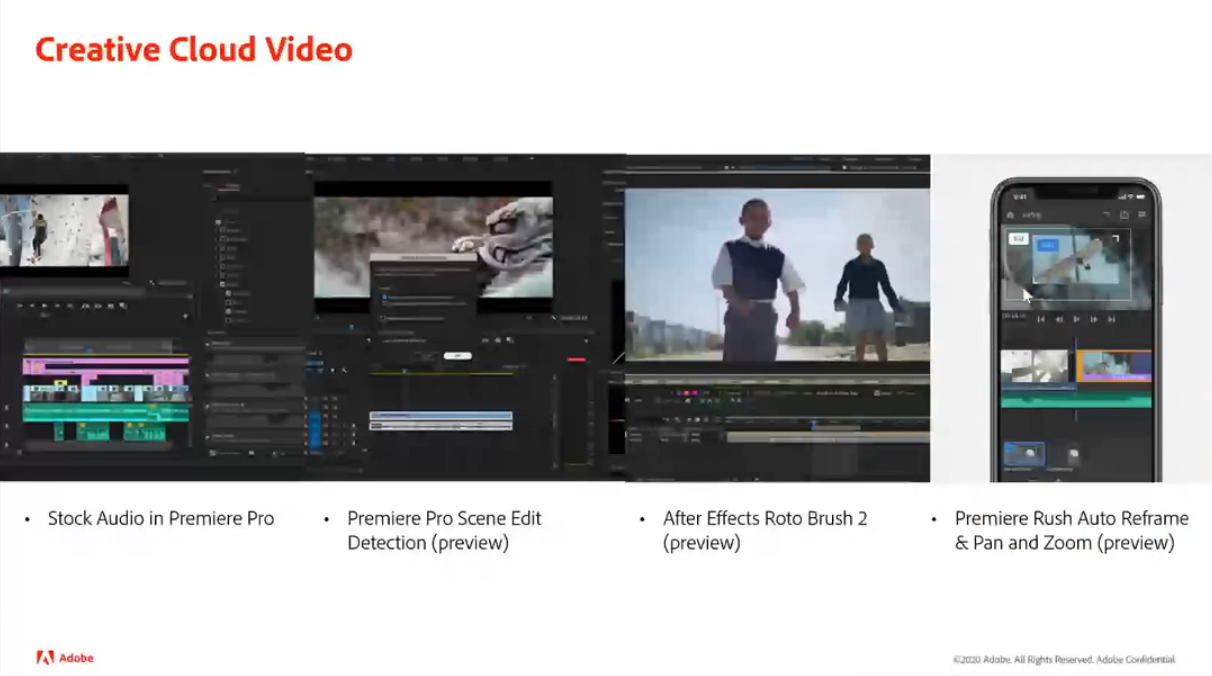This screenshot has height=676, width=1212.
Task: Click the teal audio track in Rush timeline
Action: click(1076, 400)
